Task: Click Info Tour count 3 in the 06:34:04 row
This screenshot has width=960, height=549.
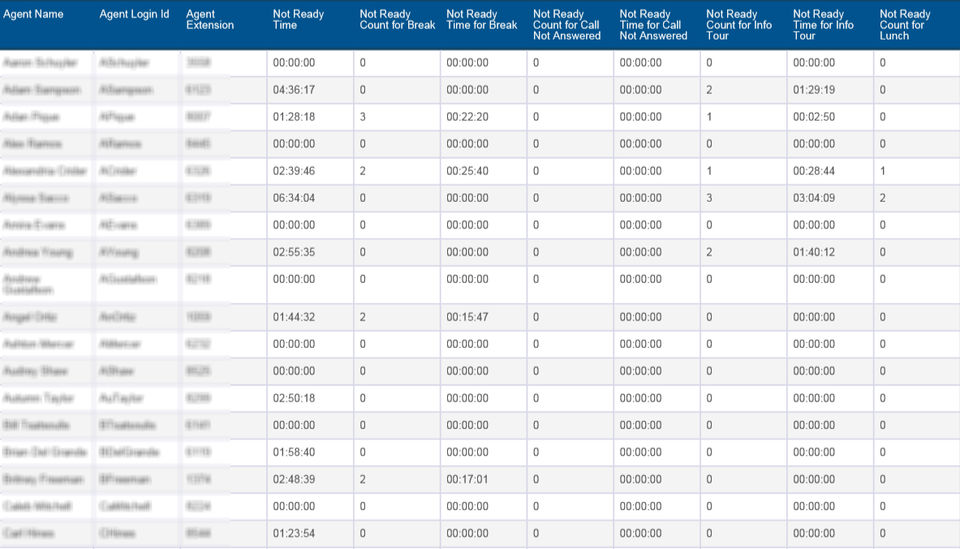Action: coord(709,198)
